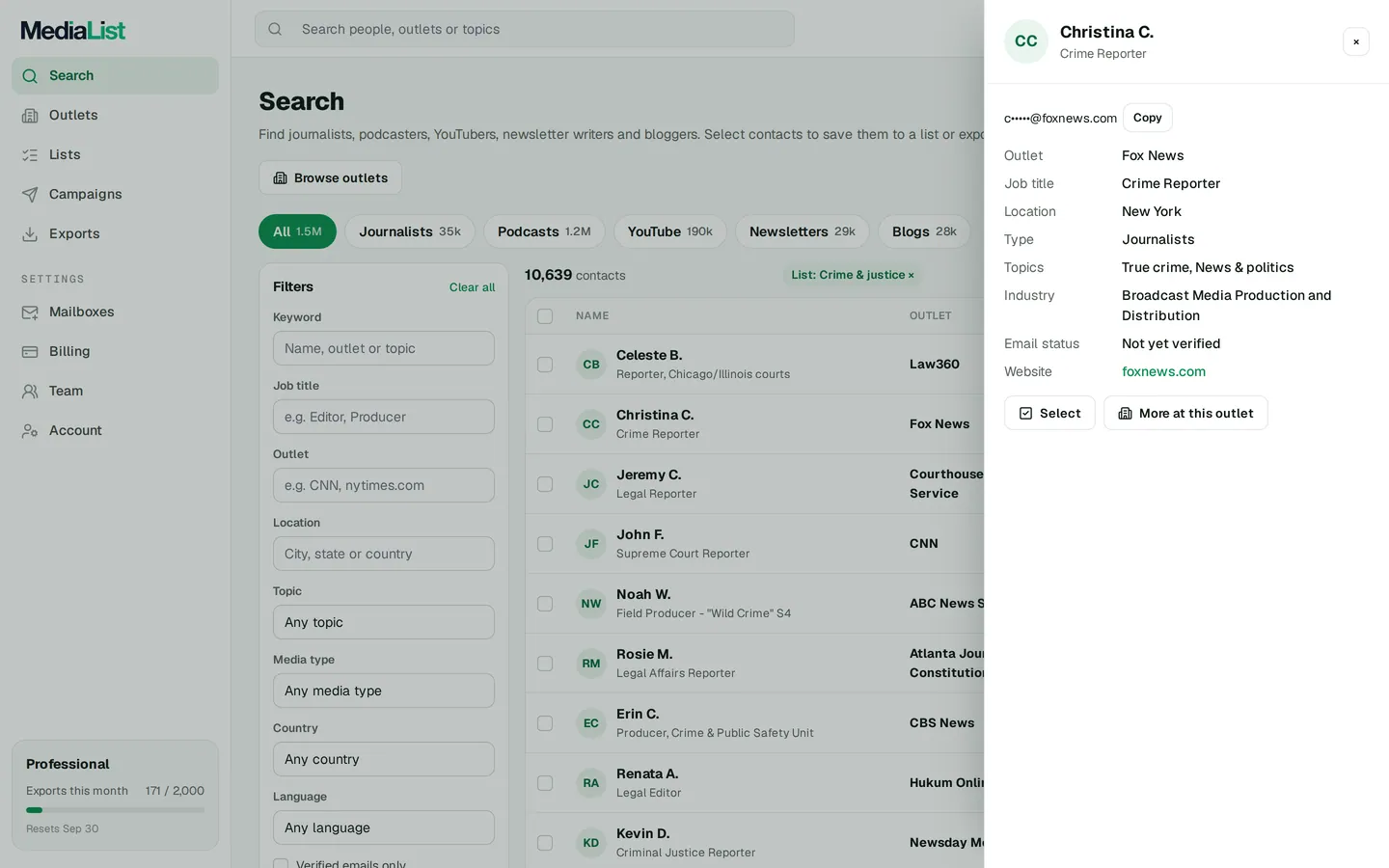Click the CB avatar for Celeste B.
1389x868 pixels.
pos(591,365)
